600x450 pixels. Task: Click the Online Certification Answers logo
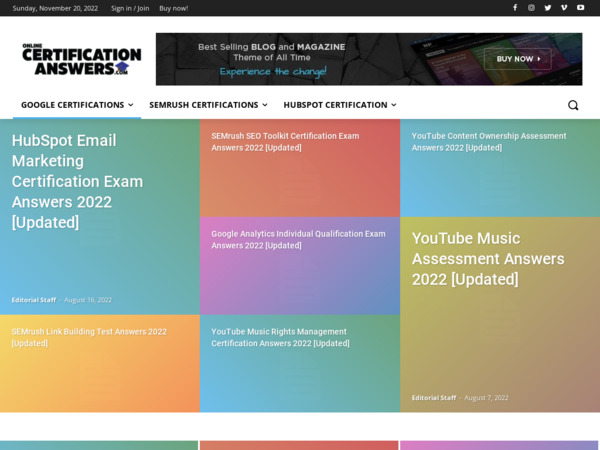pyautogui.click(x=82, y=59)
